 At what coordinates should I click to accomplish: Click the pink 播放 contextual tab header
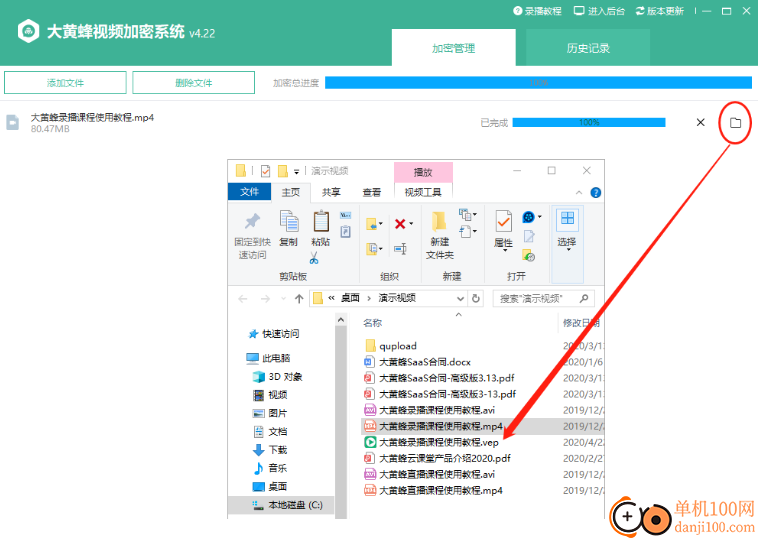coord(423,172)
